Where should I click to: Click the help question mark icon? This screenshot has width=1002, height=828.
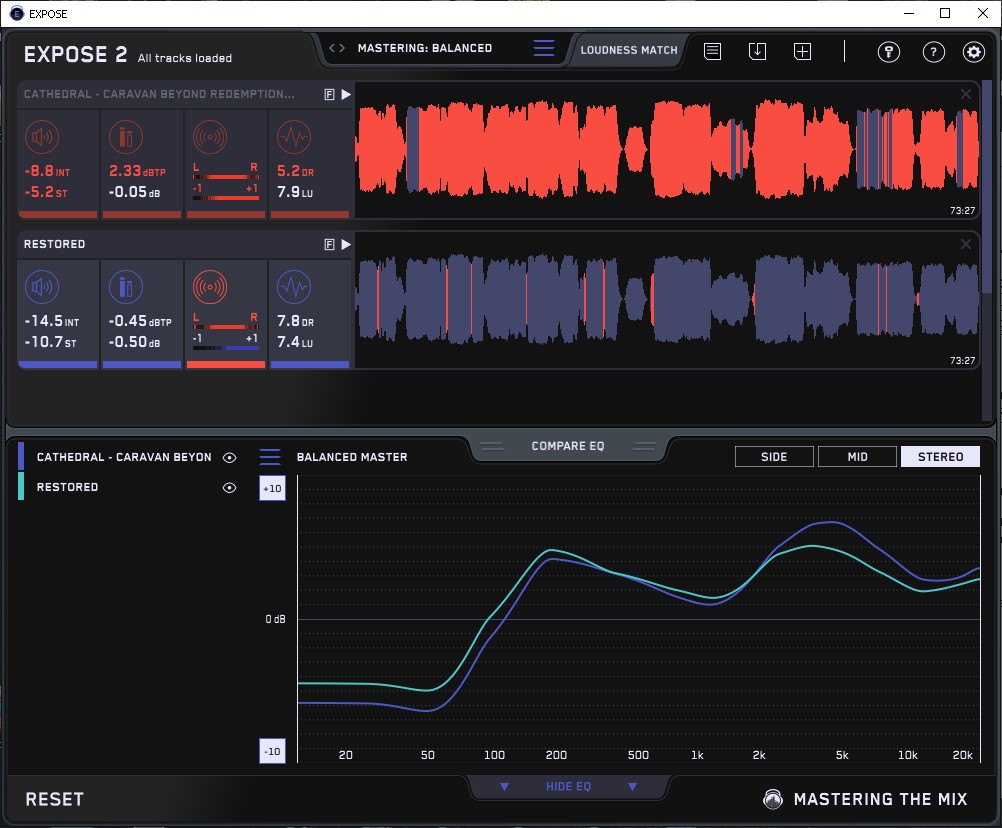click(933, 52)
